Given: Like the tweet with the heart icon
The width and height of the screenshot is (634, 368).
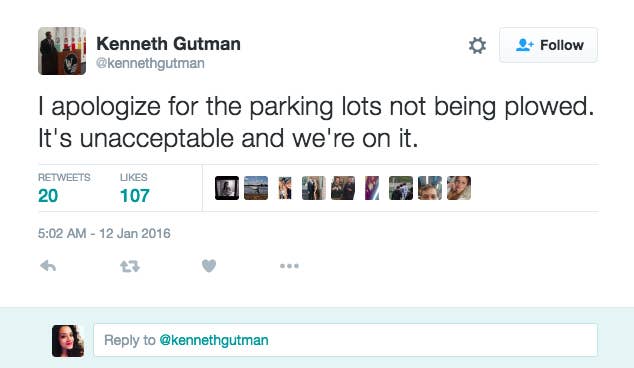Looking at the screenshot, I should tap(209, 266).
